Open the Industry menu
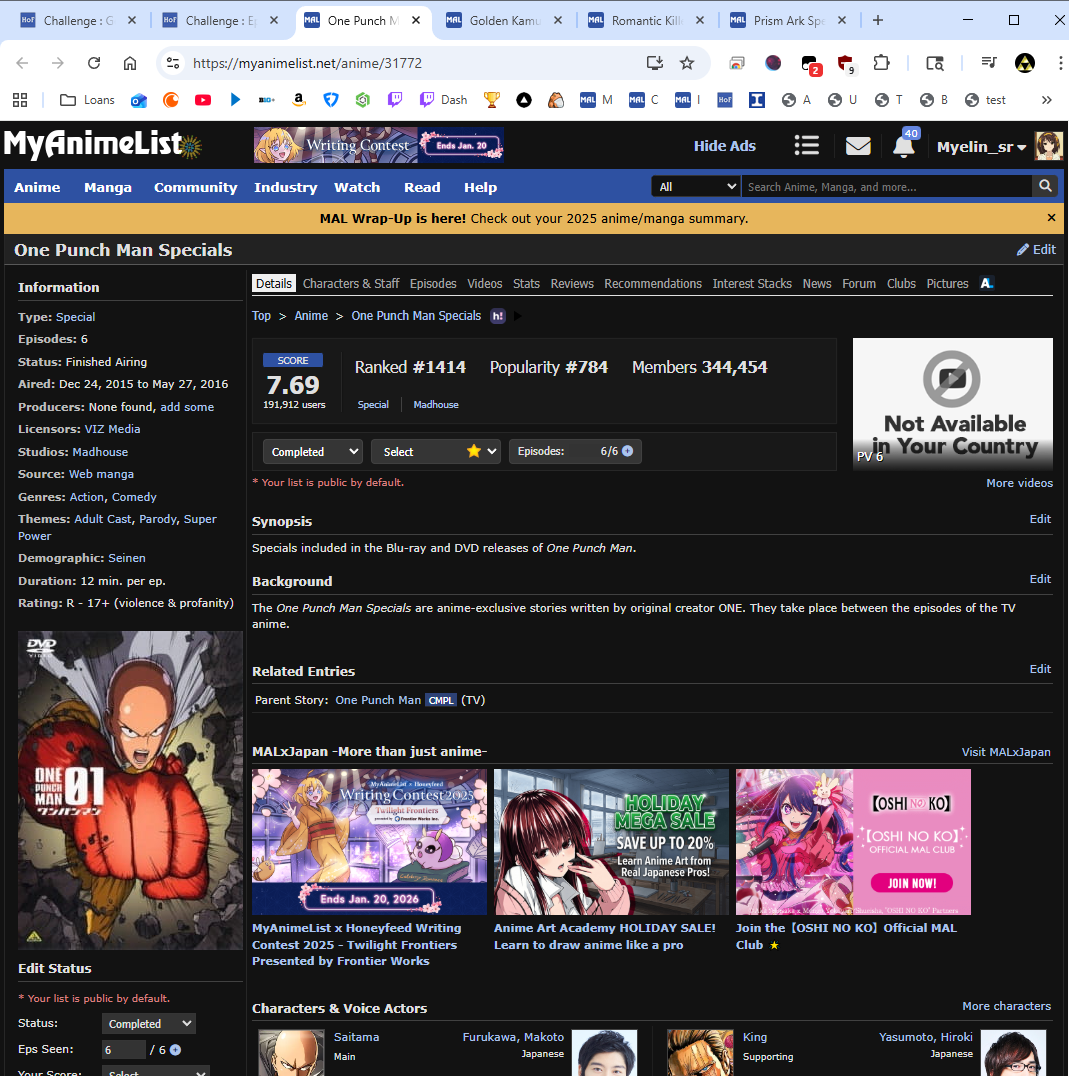Image resolution: width=1069 pixels, height=1076 pixels. tap(285, 187)
